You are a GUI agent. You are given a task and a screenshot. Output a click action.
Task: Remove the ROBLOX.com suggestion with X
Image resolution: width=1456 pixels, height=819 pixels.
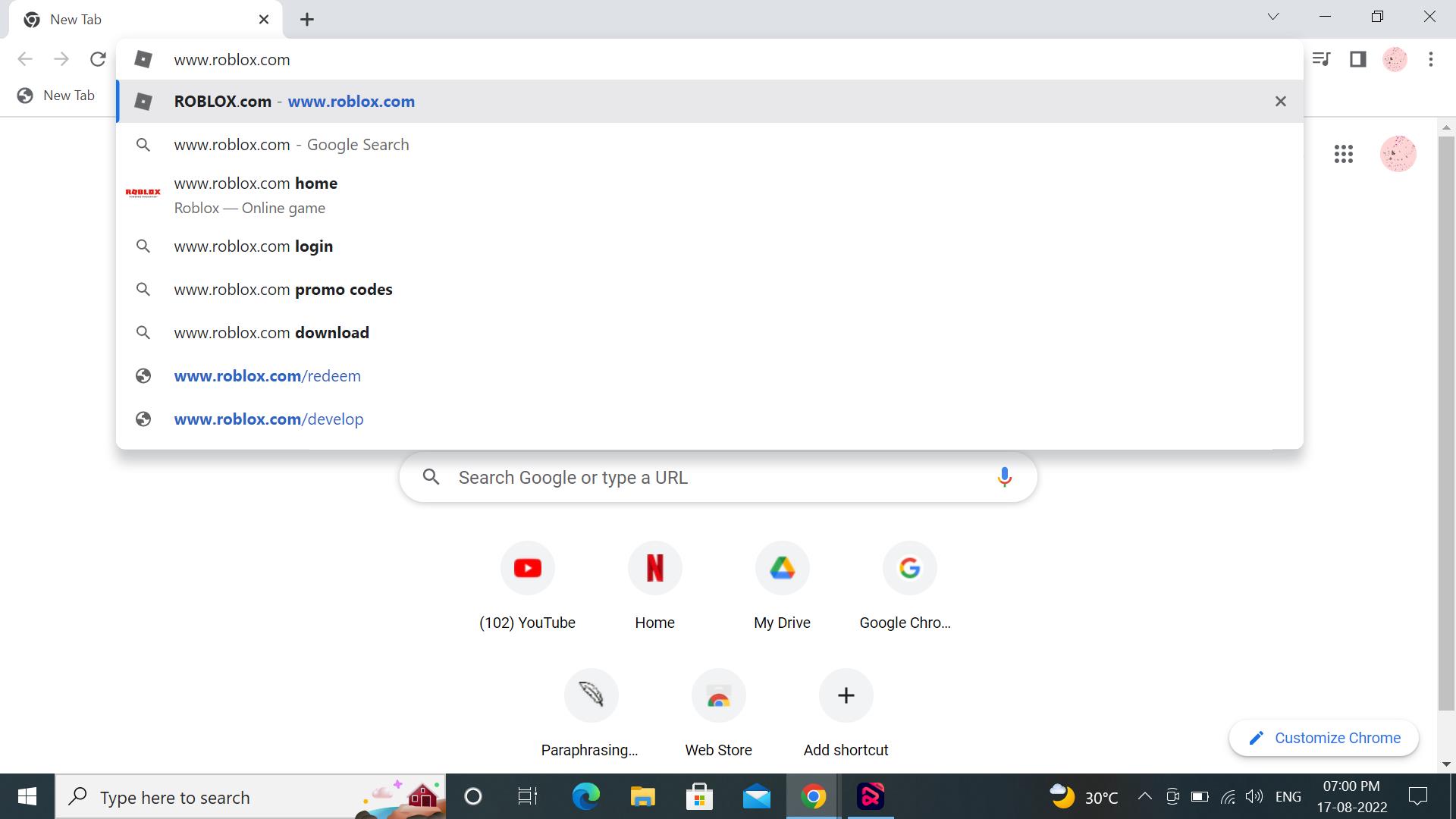tap(1281, 101)
